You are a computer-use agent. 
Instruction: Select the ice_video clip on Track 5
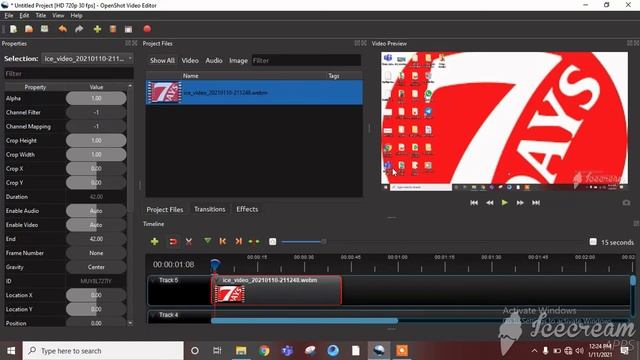point(276,290)
